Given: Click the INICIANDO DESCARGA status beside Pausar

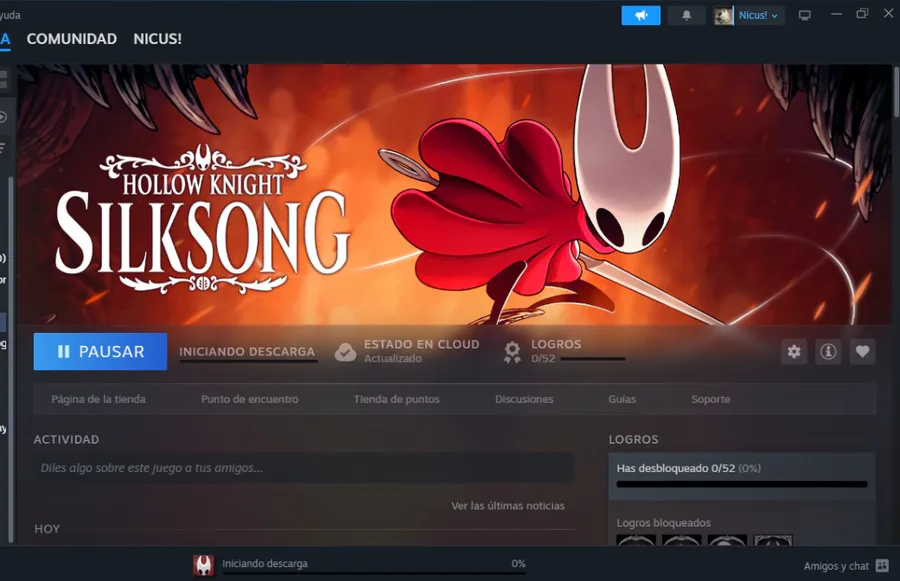Looking at the screenshot, I should 247,351.
